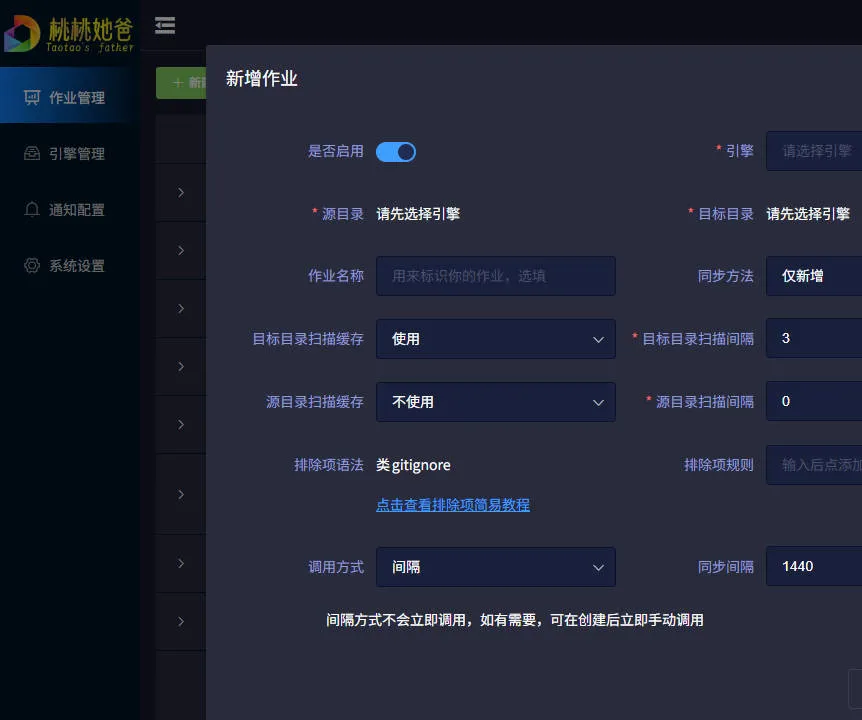The image size is (862, 720).
Task: Expand the first job row chevron
Action: click(x=182, y=192)
